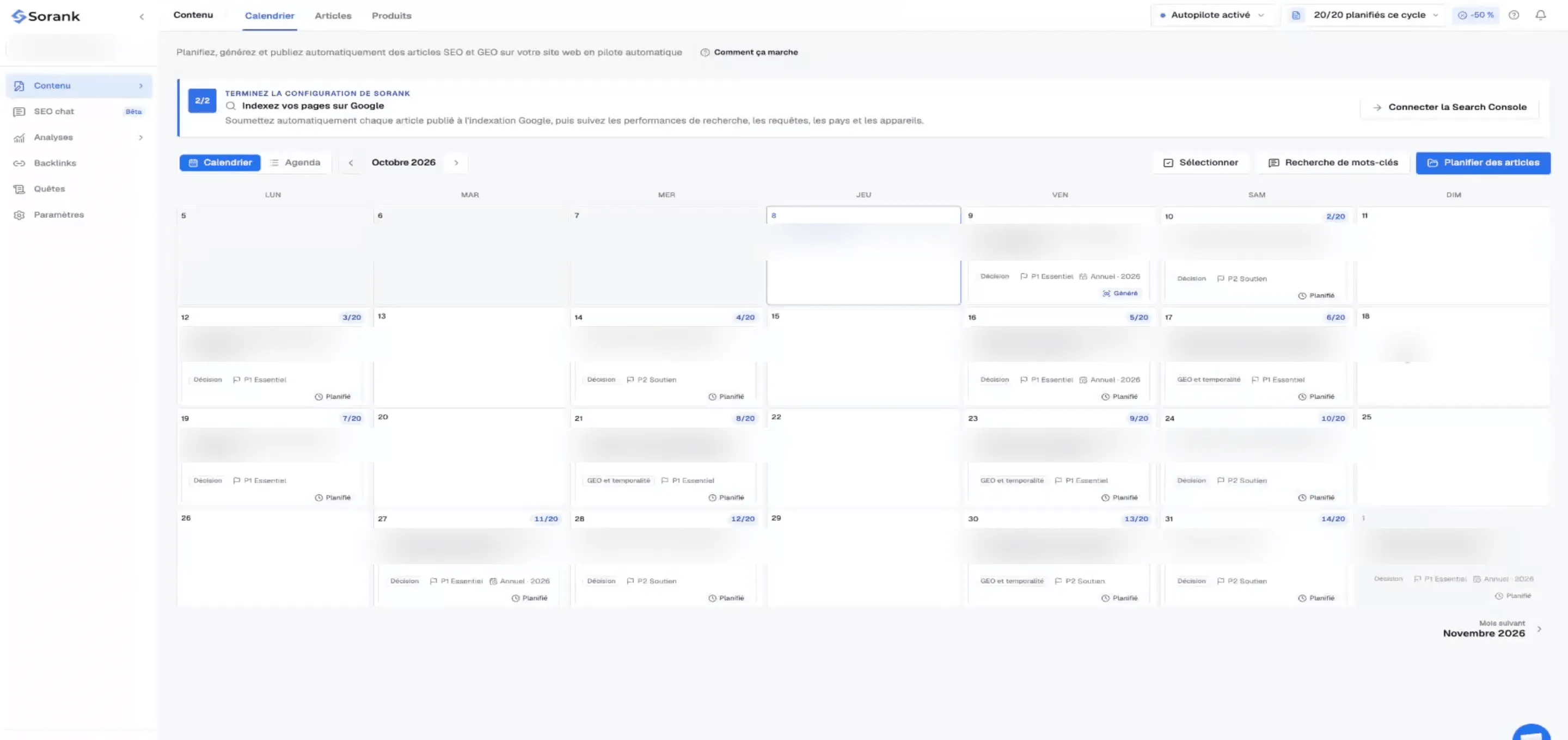Click Connecter la Search Console
Image resolution: width=1568 pixels, height=740 pixels.
(1450, 107)
